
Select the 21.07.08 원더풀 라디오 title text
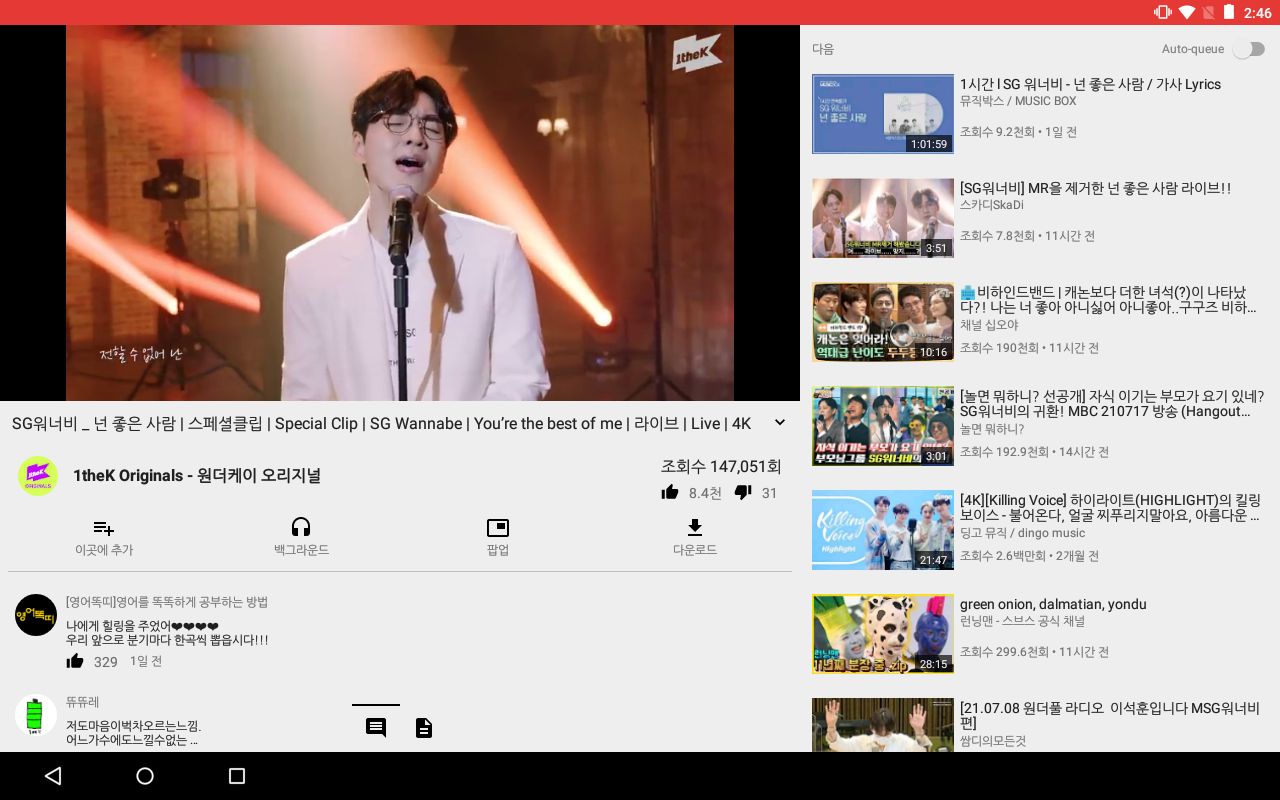point(1110,715)
